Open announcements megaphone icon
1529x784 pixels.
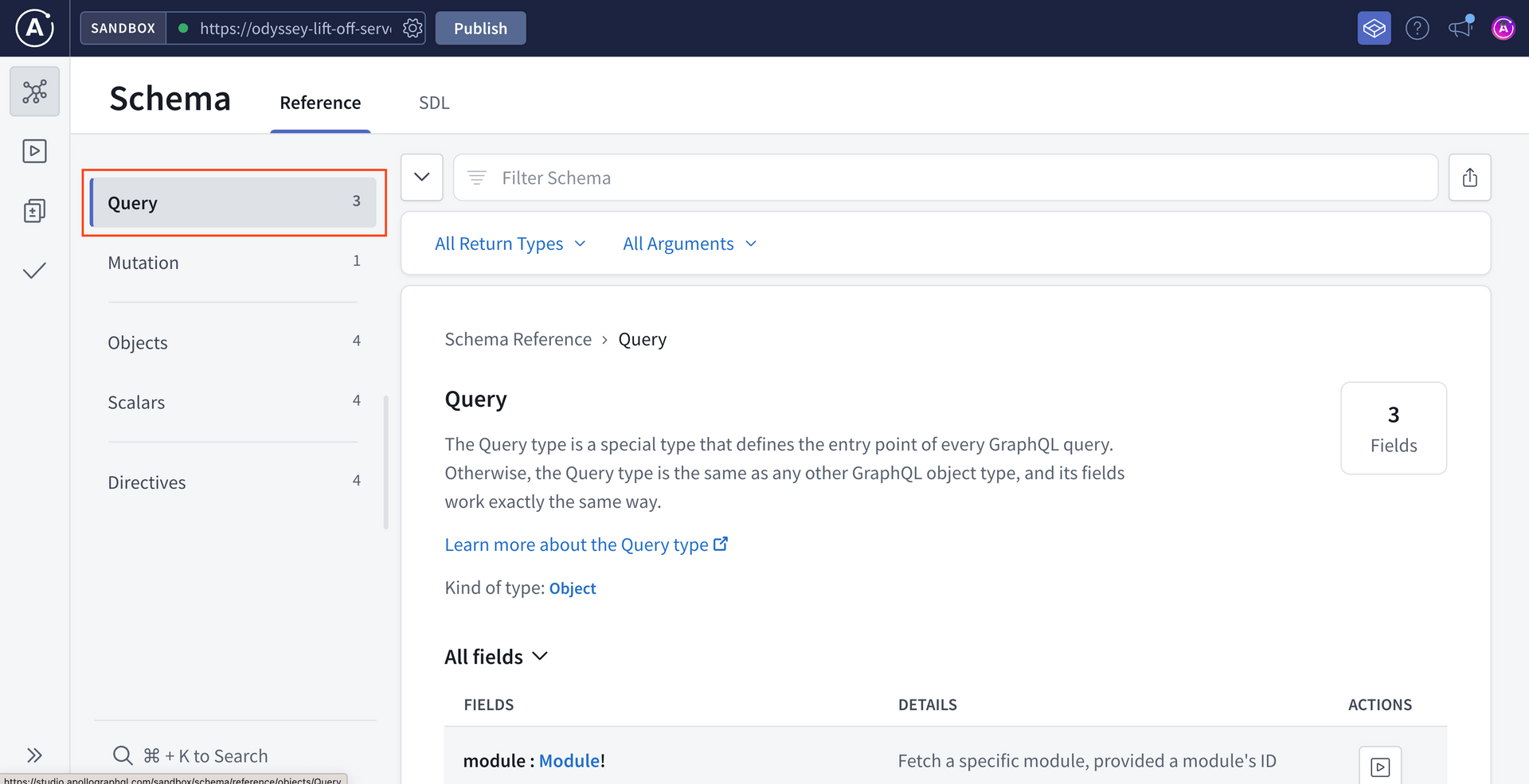pos(1460,29)
